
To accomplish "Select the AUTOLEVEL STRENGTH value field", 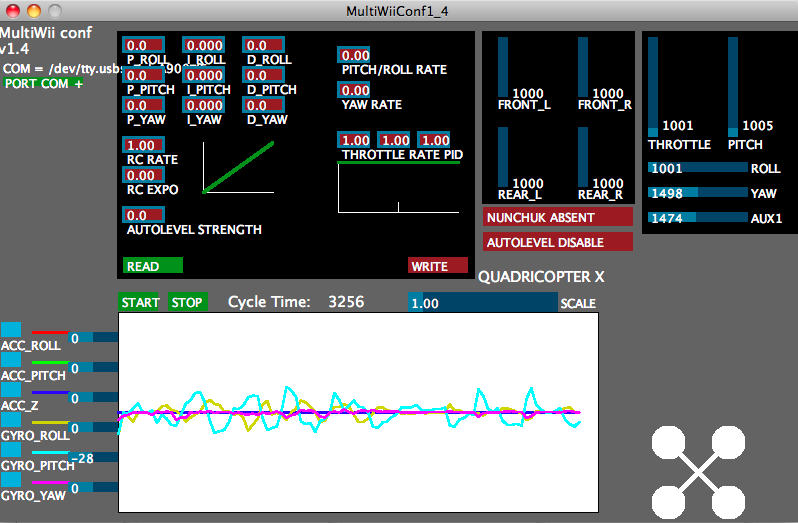I will click(x=144, y=215).
